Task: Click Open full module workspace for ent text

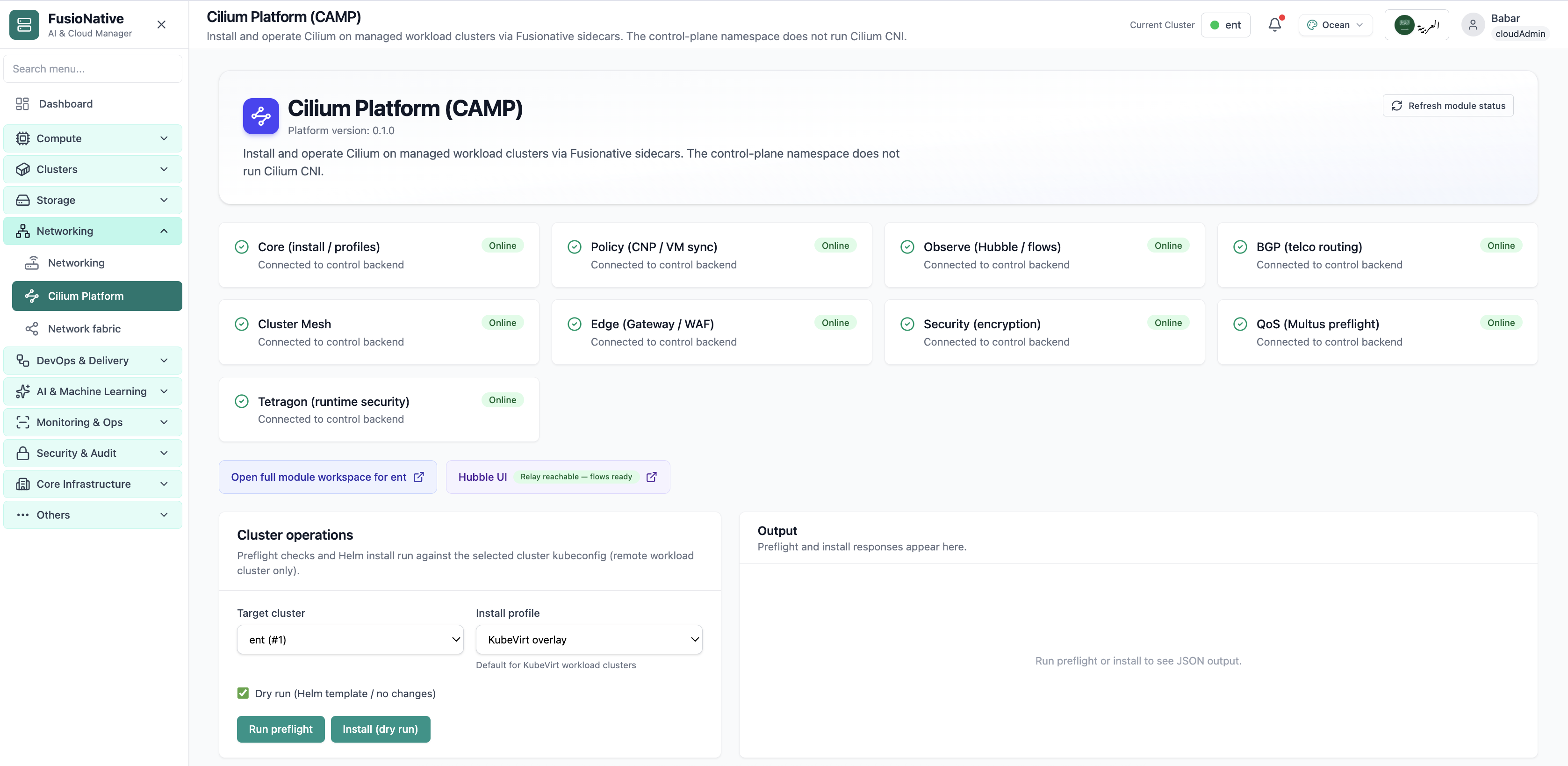Action: [318, 477]
